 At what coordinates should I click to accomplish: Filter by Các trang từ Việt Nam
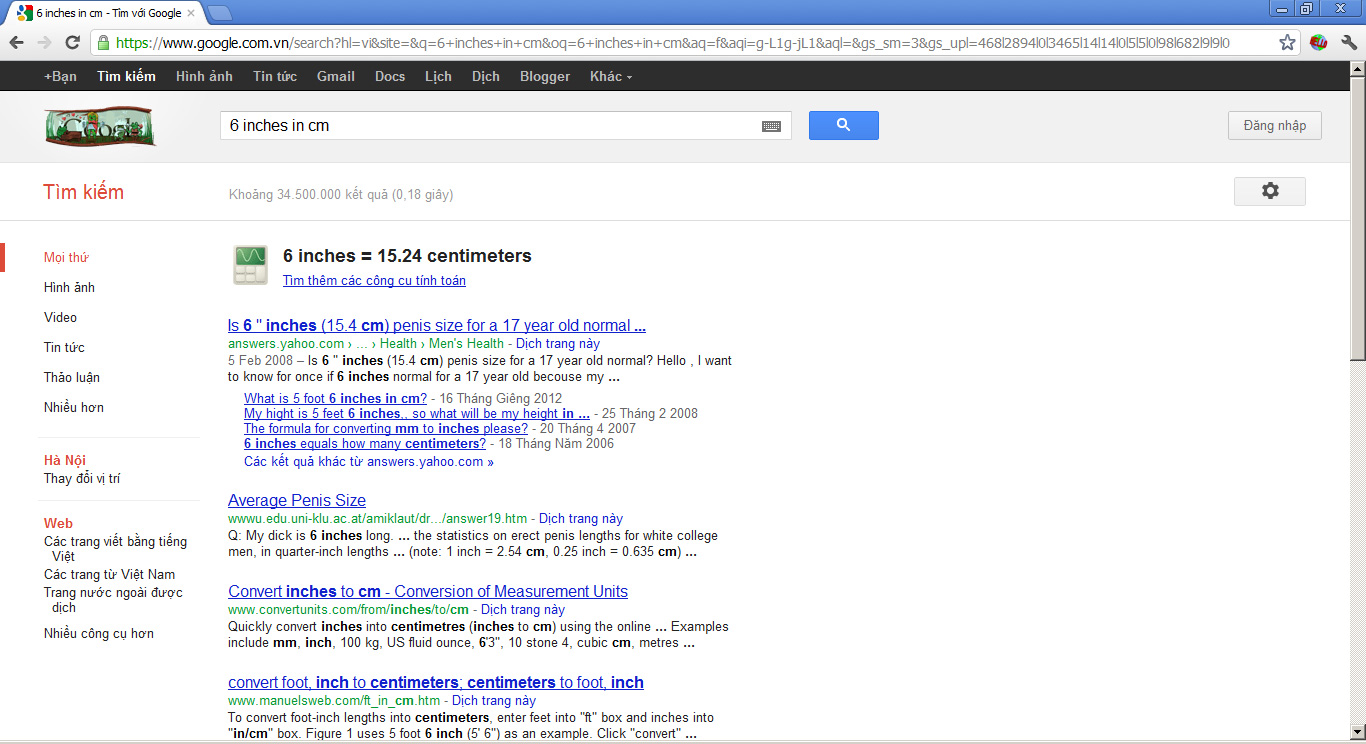tap(109, 574)
